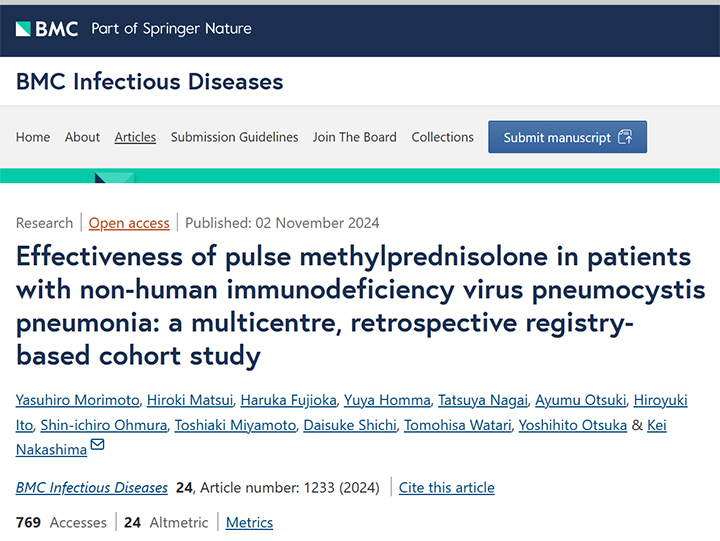Click the Part of Springer Nature text
Image resolution: width=720 pixels, height=541 pixels.
point(172,29)
